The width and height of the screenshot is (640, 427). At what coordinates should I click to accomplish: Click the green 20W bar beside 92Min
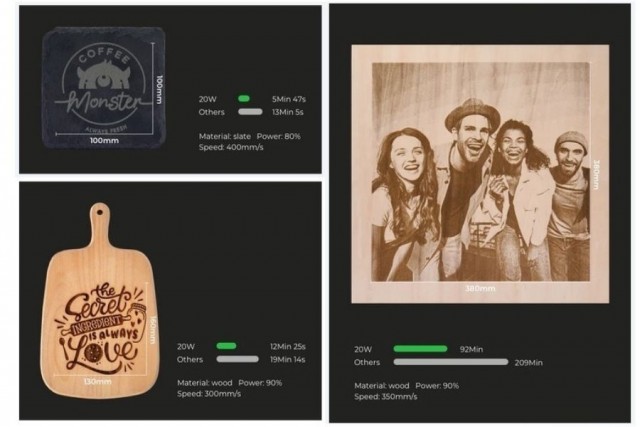click(x=420, y=349)
